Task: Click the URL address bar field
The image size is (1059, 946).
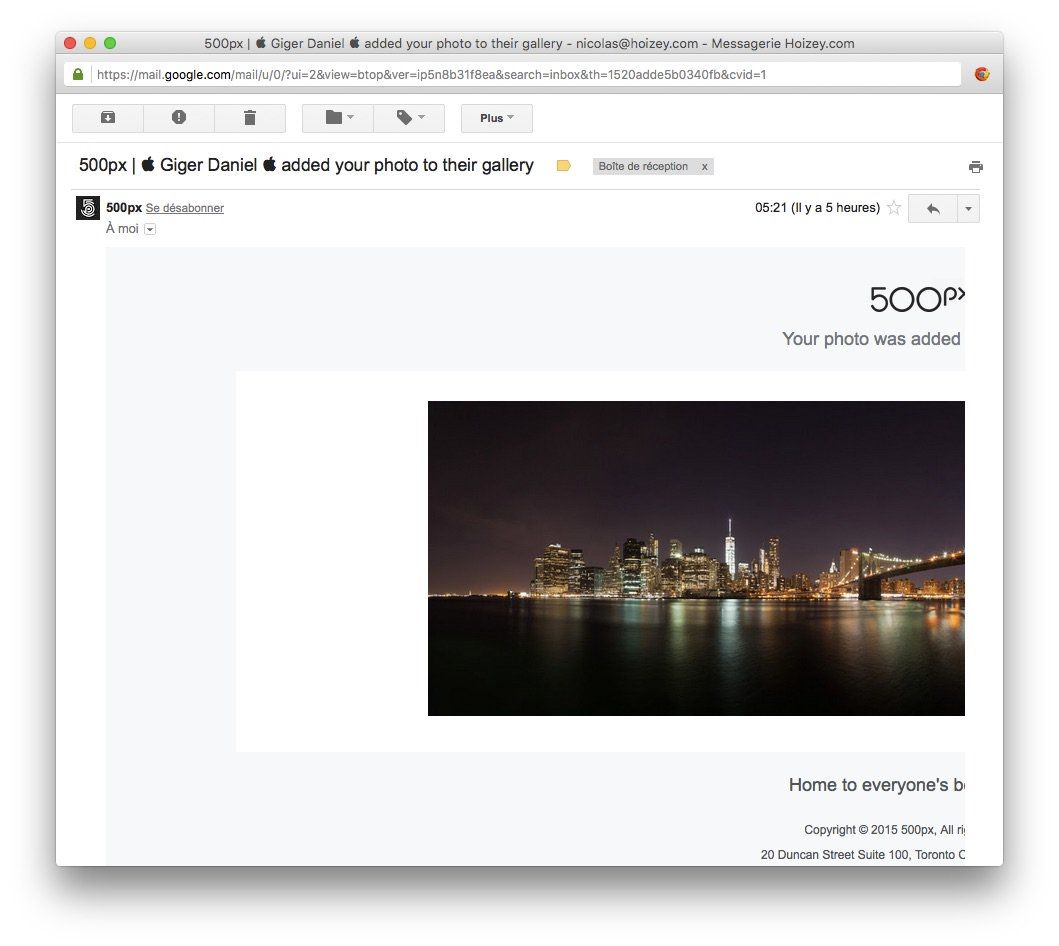Action: click(x=520, y=74)
